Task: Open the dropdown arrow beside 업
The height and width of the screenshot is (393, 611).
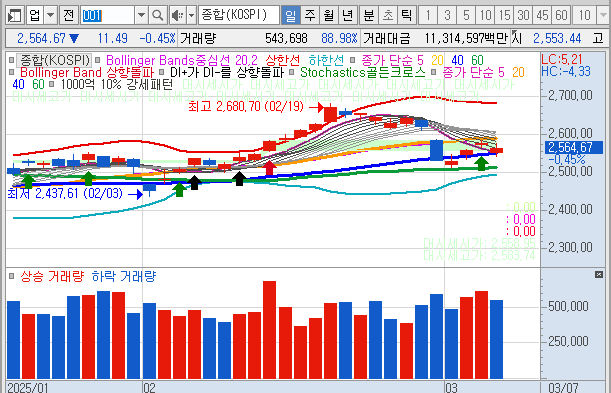Action: tap(51, 15)
